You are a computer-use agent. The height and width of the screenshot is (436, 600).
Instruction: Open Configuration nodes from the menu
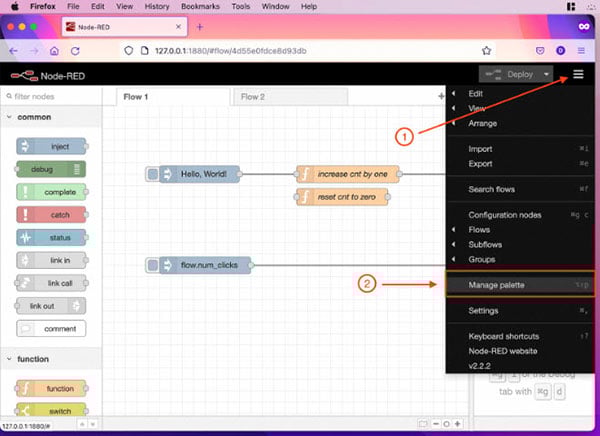pos(520,215)
